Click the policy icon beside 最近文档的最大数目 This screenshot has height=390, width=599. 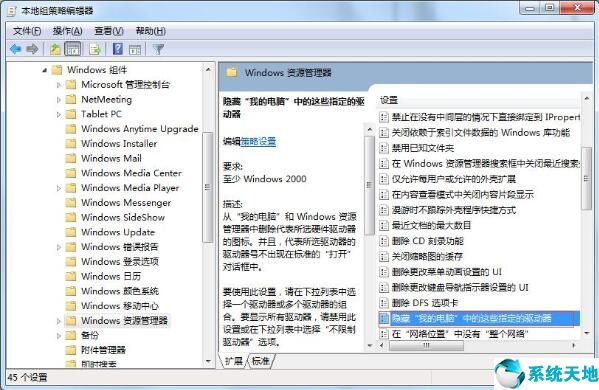pyautogui.click(x=384, y=225)
